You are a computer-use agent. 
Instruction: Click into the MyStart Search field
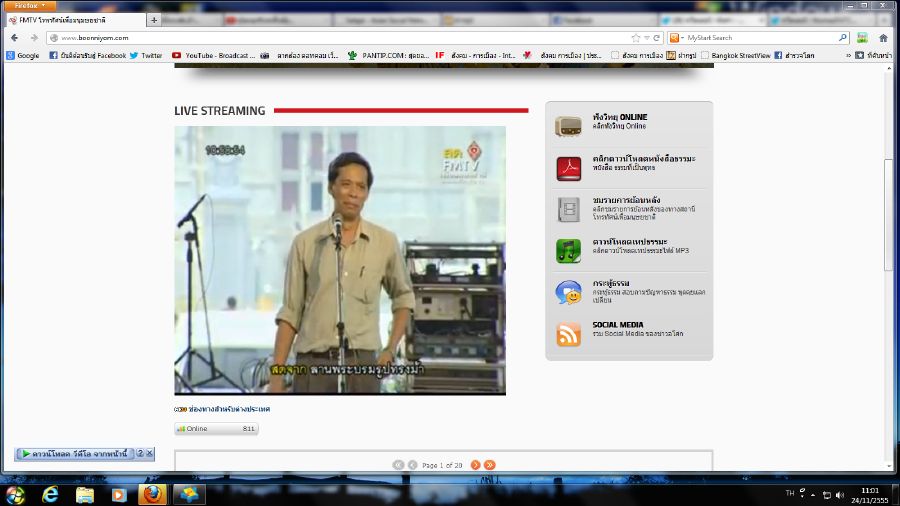761,38
